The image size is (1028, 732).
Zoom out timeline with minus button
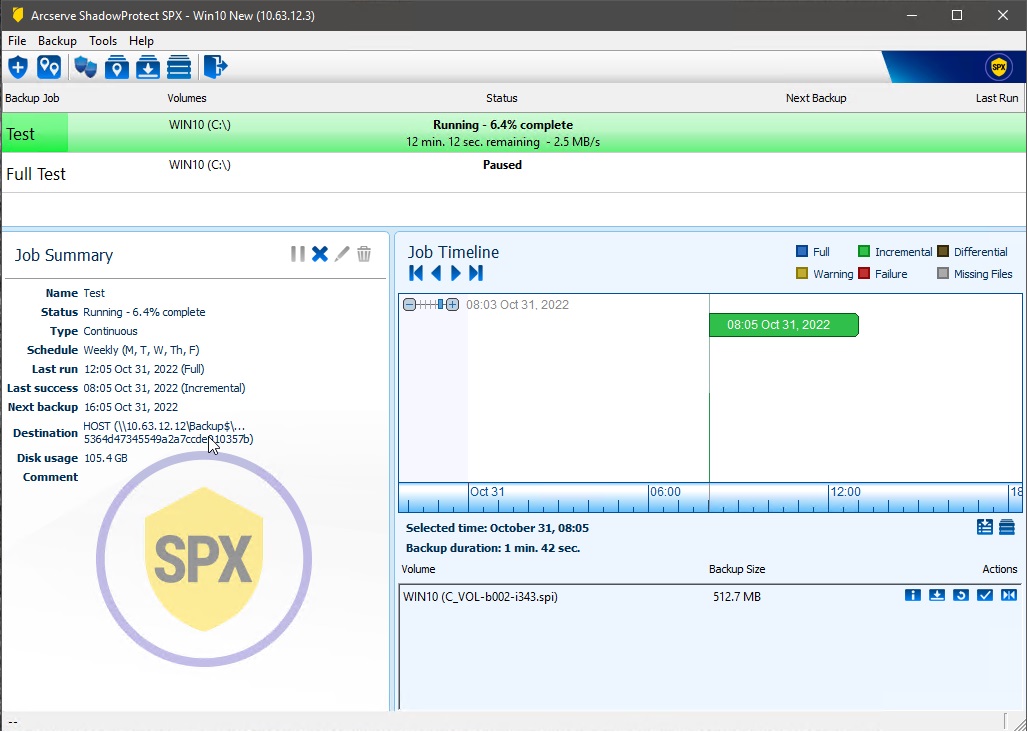click(409, 304)
